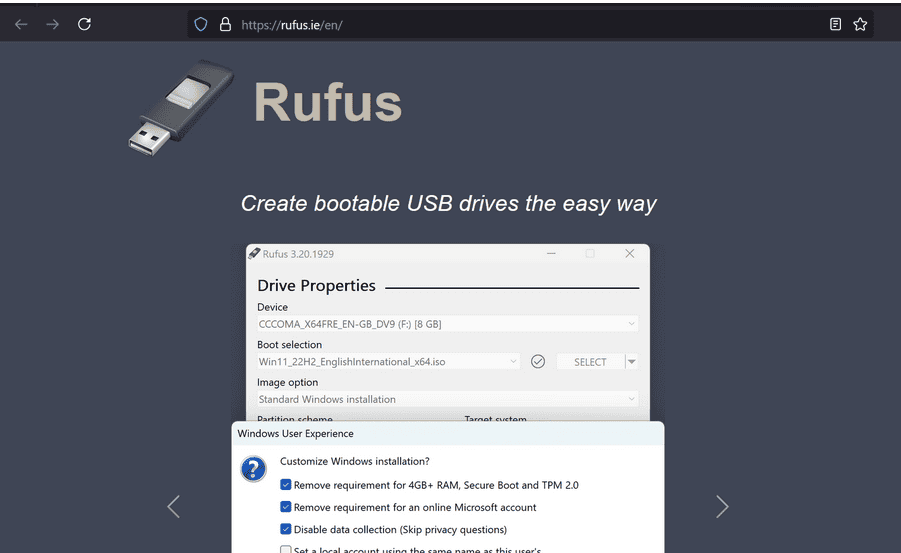
Task: Uncheck Disable data collection checkbox
Action: click(286, 529)
